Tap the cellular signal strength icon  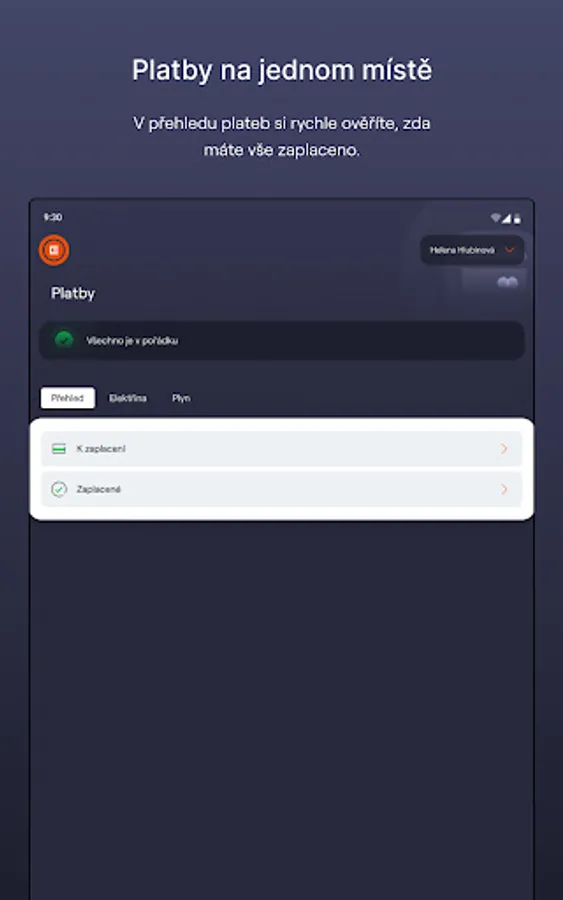(x=506, y=218)
